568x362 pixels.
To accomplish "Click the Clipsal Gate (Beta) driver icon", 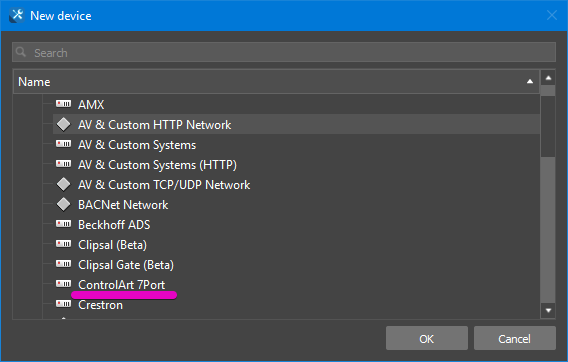I will [63, 264].
